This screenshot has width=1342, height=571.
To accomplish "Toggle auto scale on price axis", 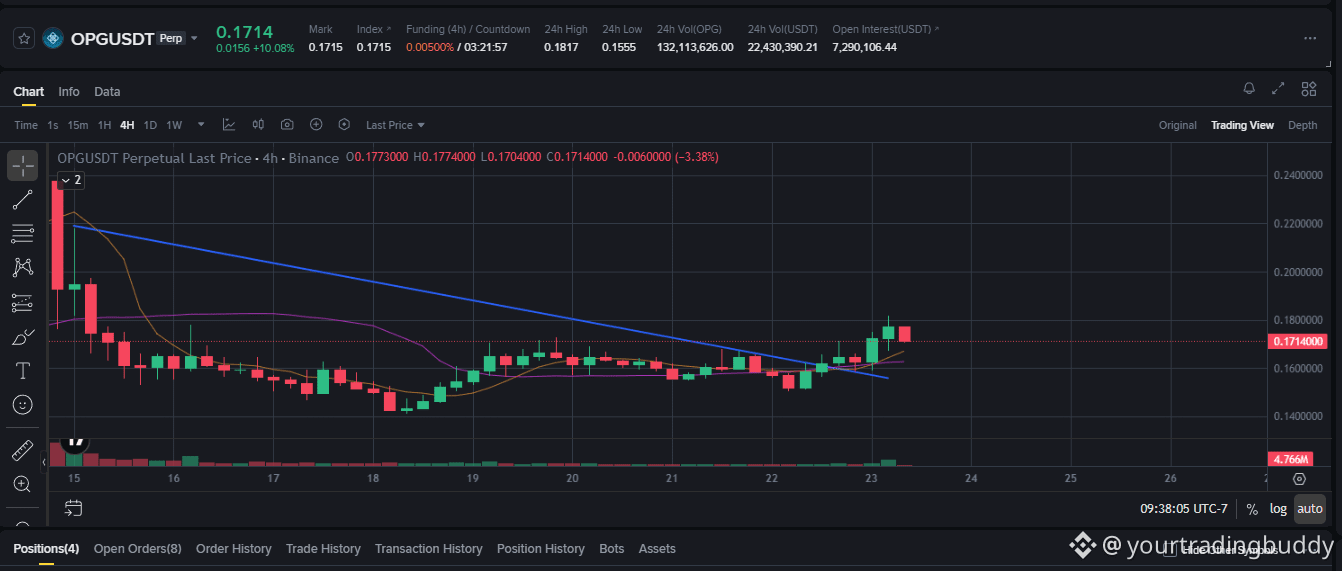I will click(x=1309, y=509).
